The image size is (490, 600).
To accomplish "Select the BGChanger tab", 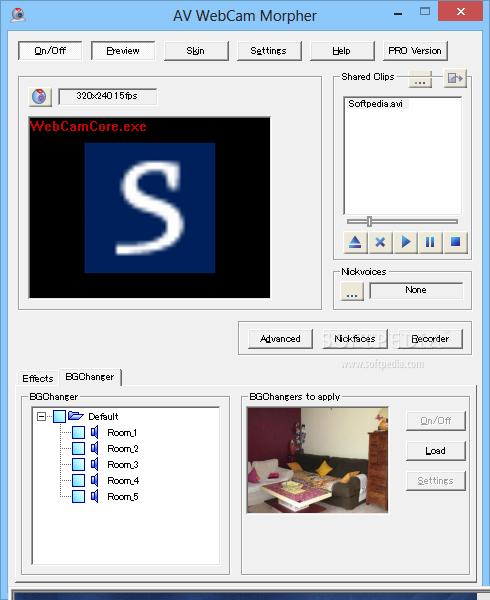I will point(90,377).
